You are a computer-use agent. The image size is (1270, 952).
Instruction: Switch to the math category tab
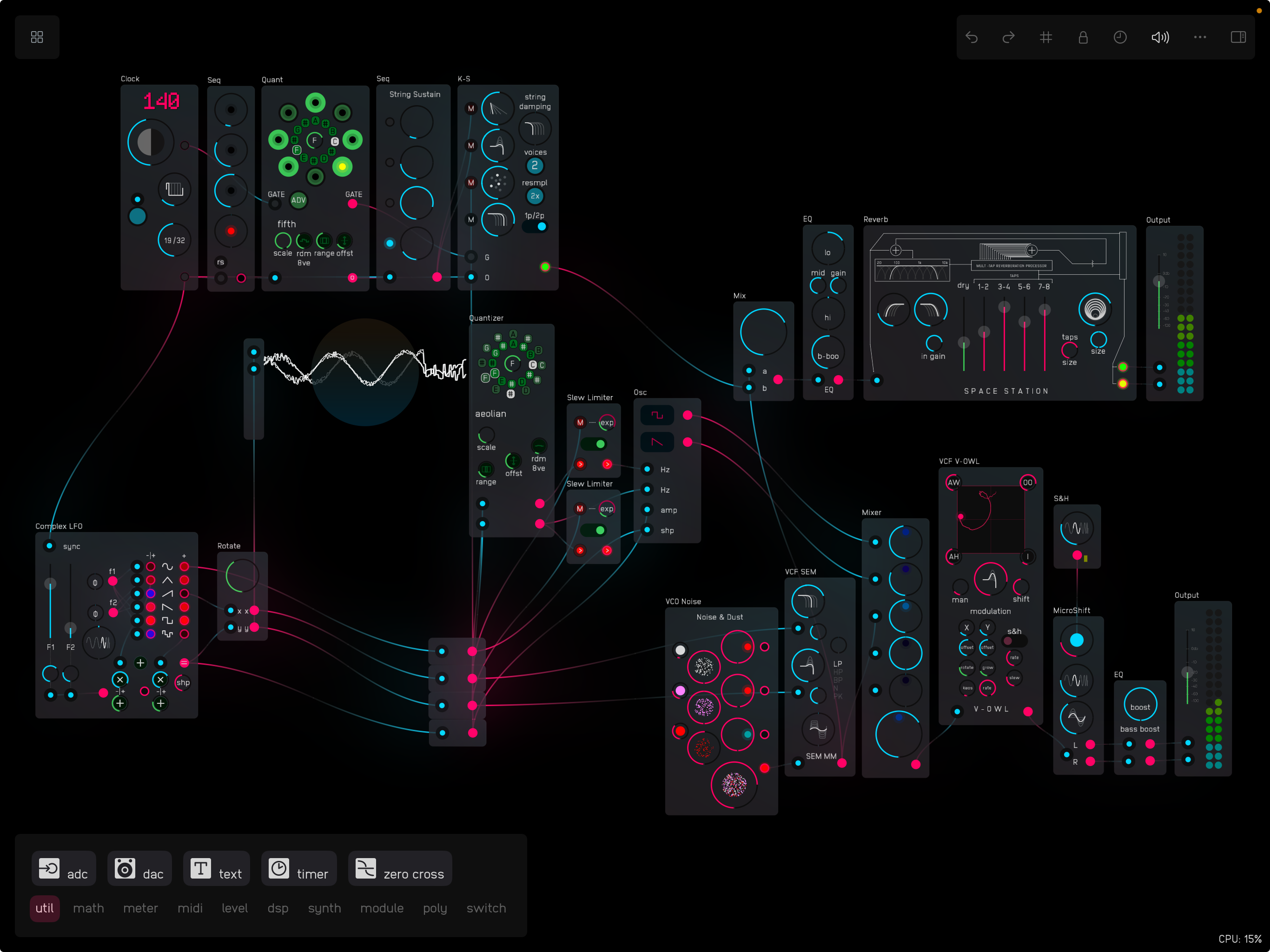pos(88,908)
